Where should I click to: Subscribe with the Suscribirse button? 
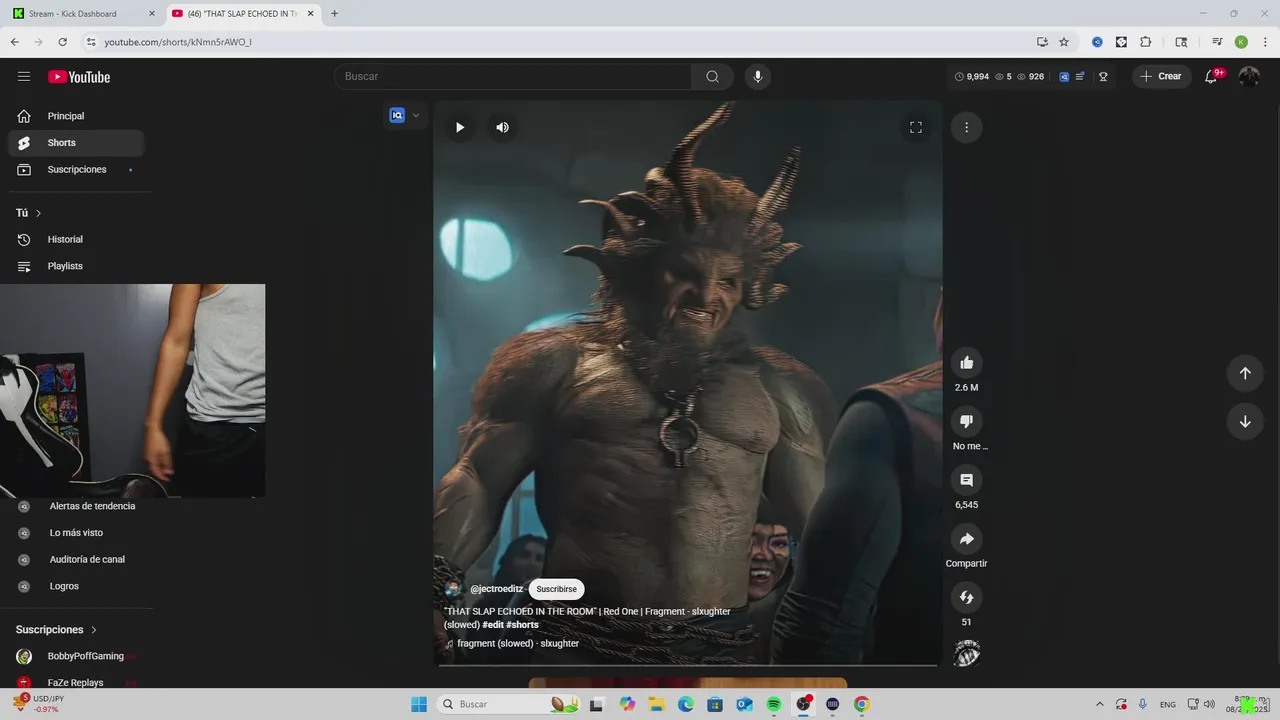(557, 589)
